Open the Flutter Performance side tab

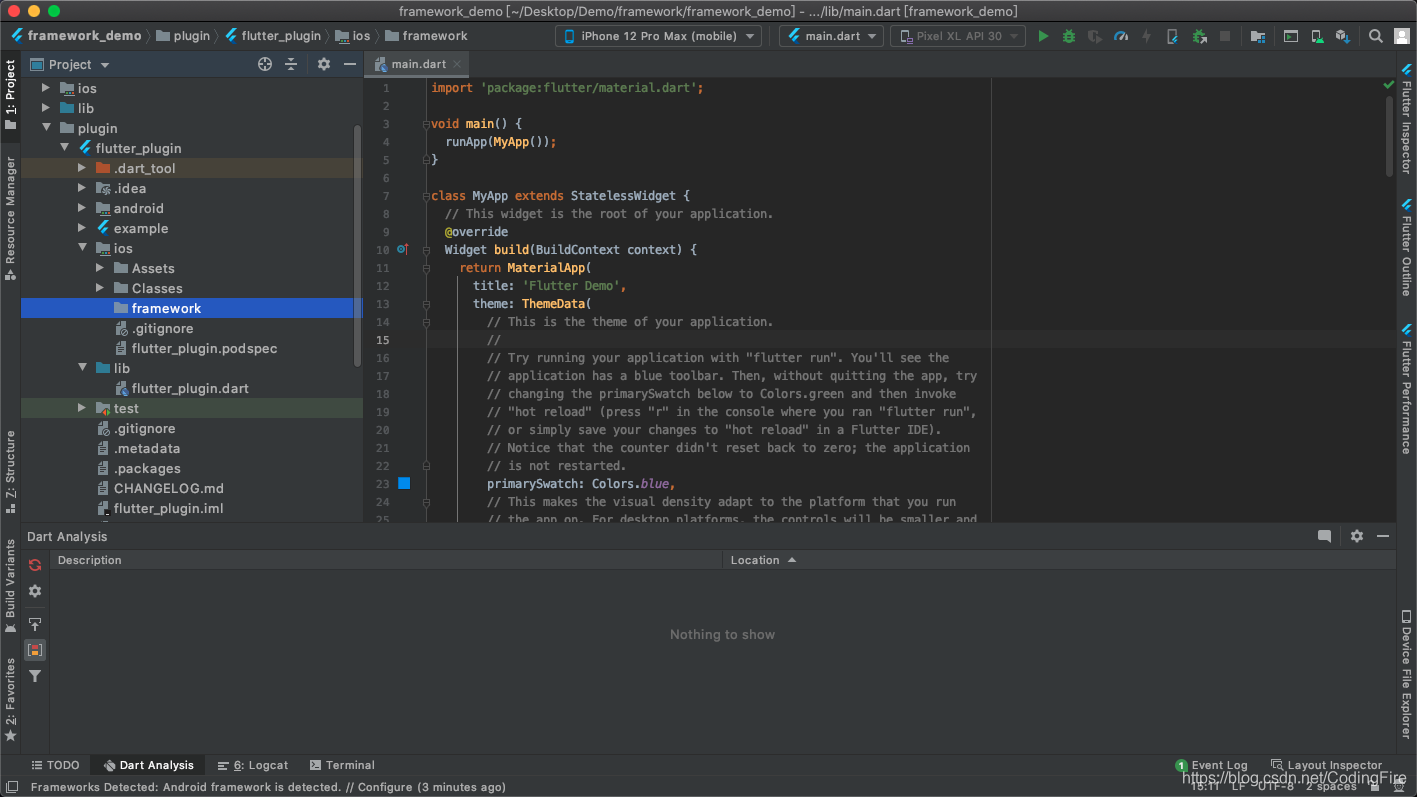1406,389
